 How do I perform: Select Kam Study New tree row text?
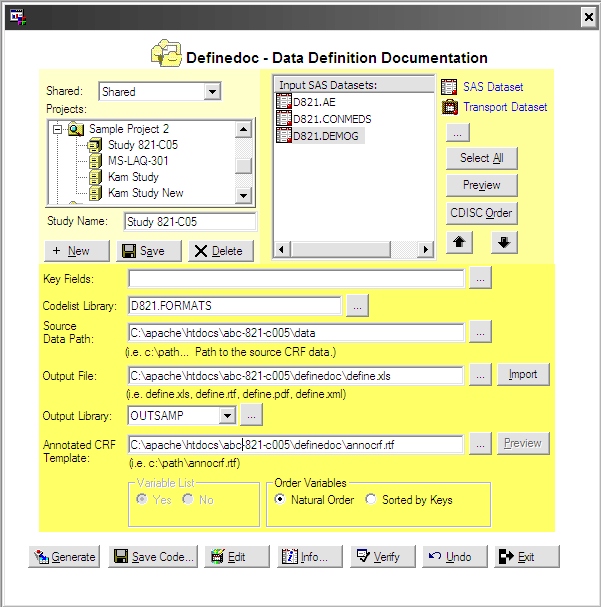click(x=146, y=193)
